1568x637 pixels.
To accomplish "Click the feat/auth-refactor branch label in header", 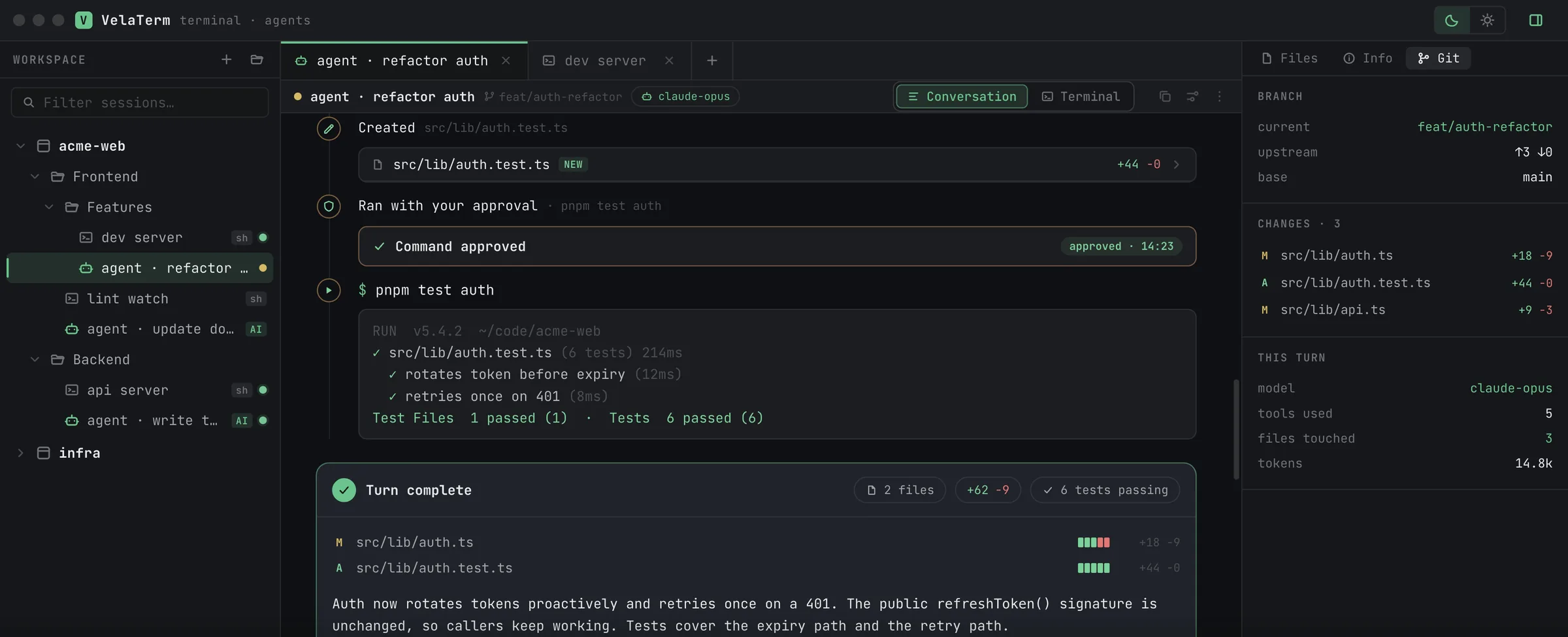I will pos(553,97).
